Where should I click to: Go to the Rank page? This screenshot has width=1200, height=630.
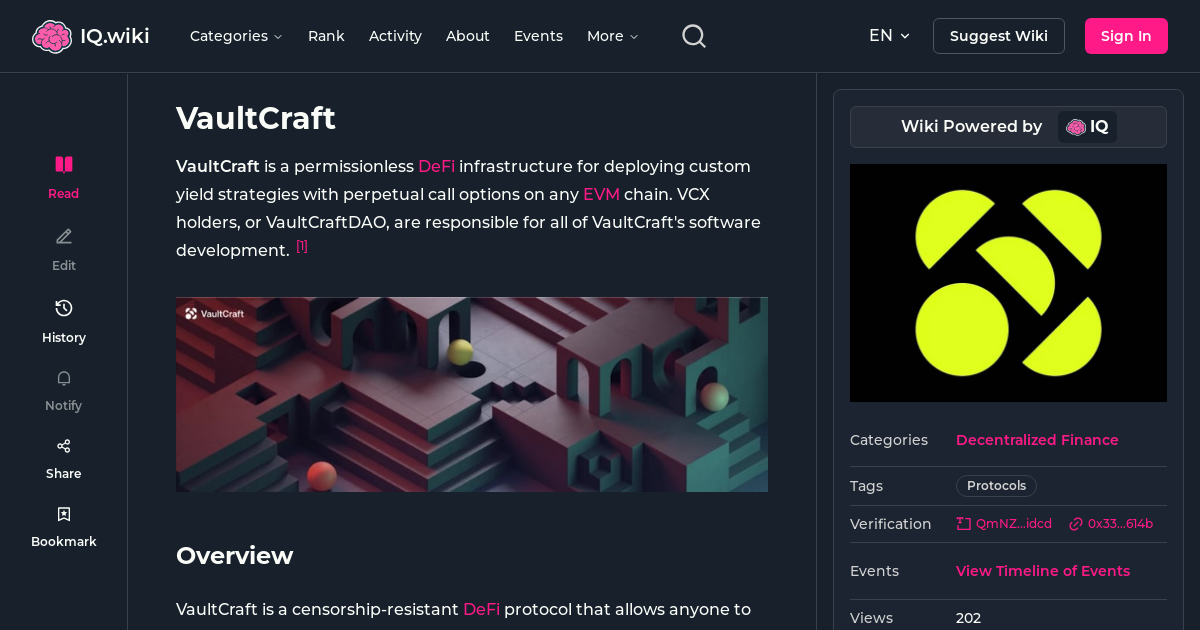coord(326,36)
